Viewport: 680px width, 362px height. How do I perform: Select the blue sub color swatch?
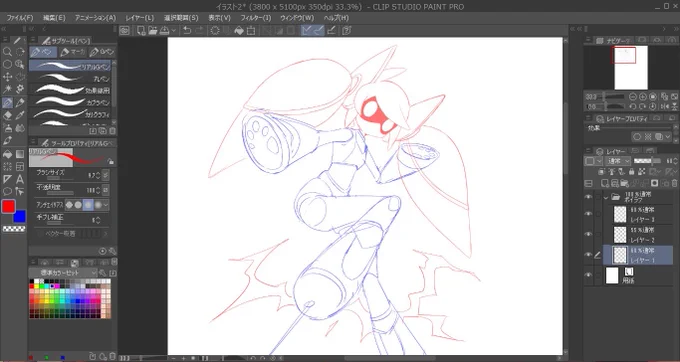[20, 216]
